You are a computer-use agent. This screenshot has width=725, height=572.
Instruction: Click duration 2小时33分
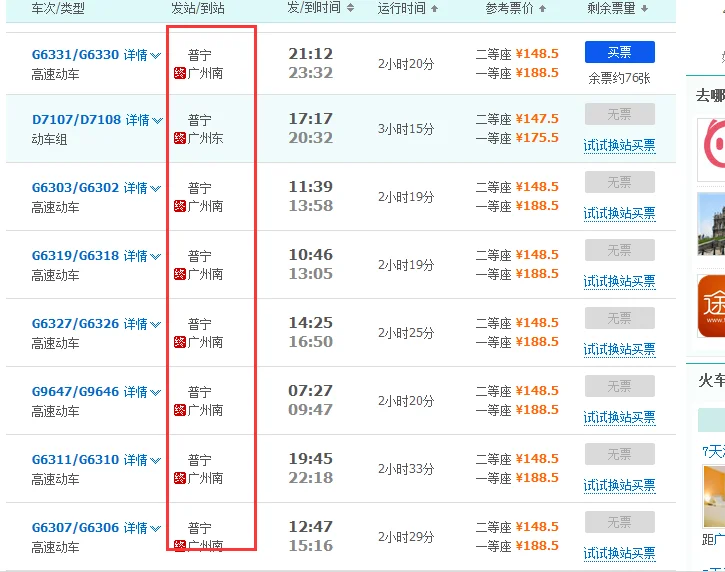tap(406, 469)
